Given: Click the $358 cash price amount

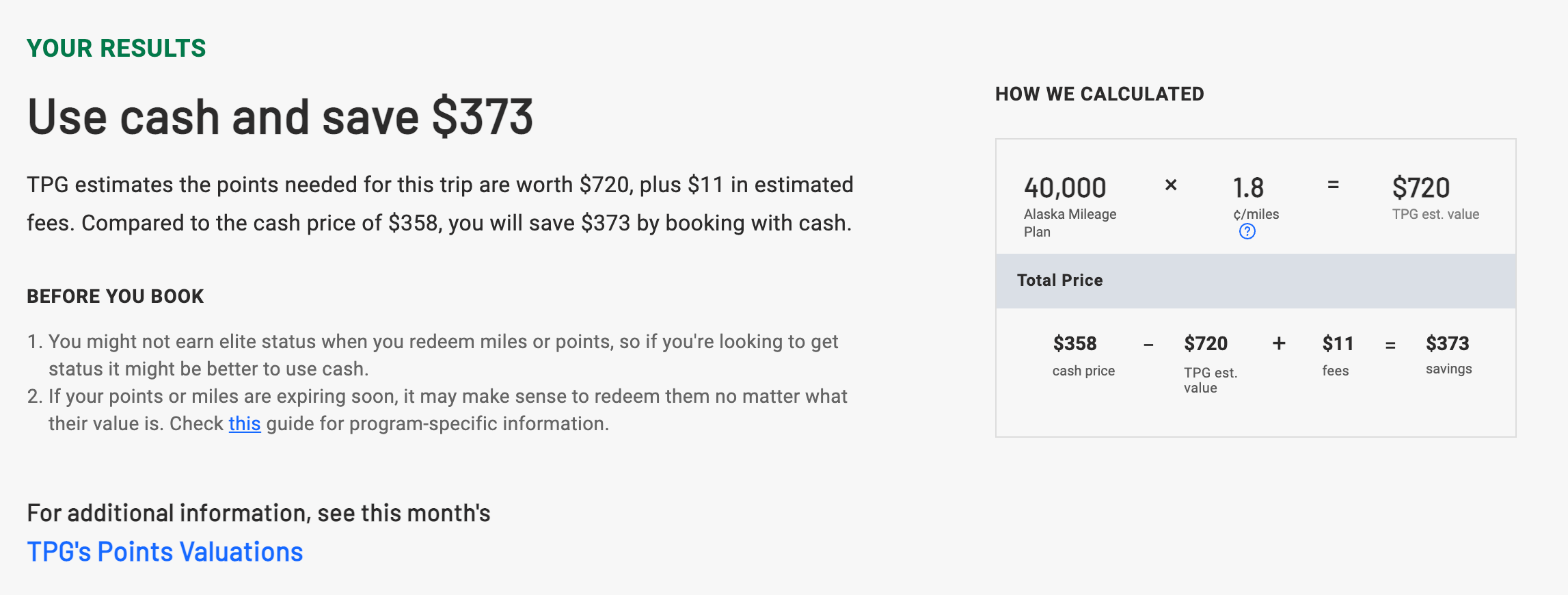Looking at the screenshot, I should [x=1074, y=343].
